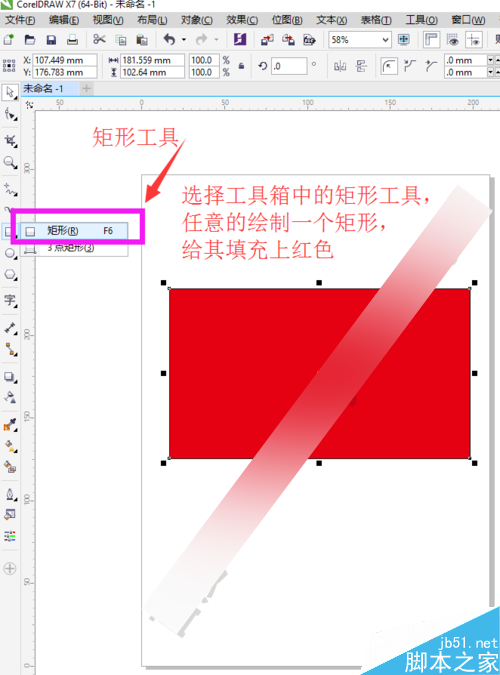Viewport: 500px width, 675px height.
Task: Open the 效果(C) menu
Action: pos(242,20)
